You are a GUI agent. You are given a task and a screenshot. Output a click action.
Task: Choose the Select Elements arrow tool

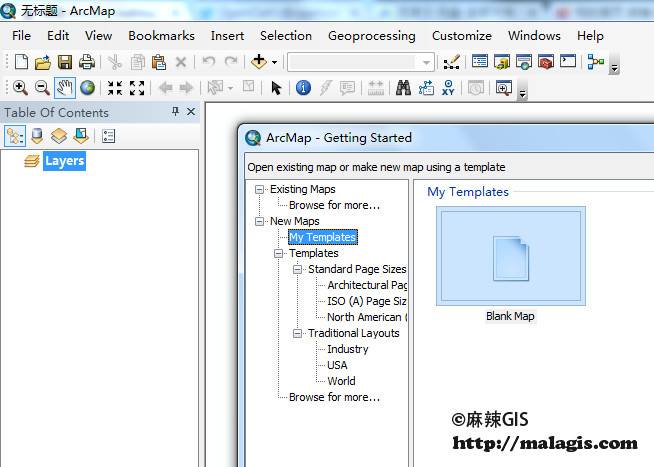[276, 88]
